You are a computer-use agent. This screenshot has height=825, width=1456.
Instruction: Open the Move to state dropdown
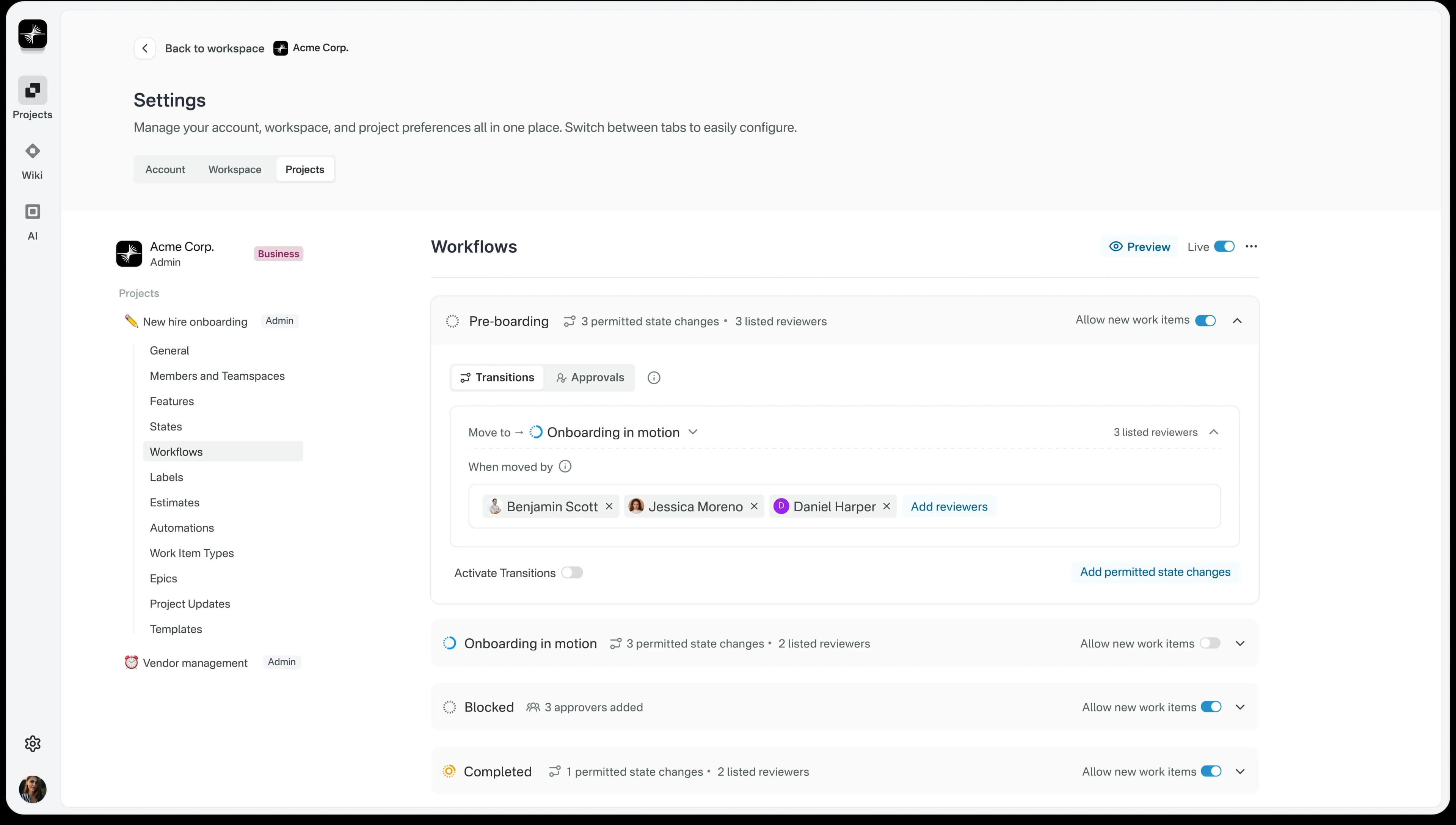tap(693, 432)
